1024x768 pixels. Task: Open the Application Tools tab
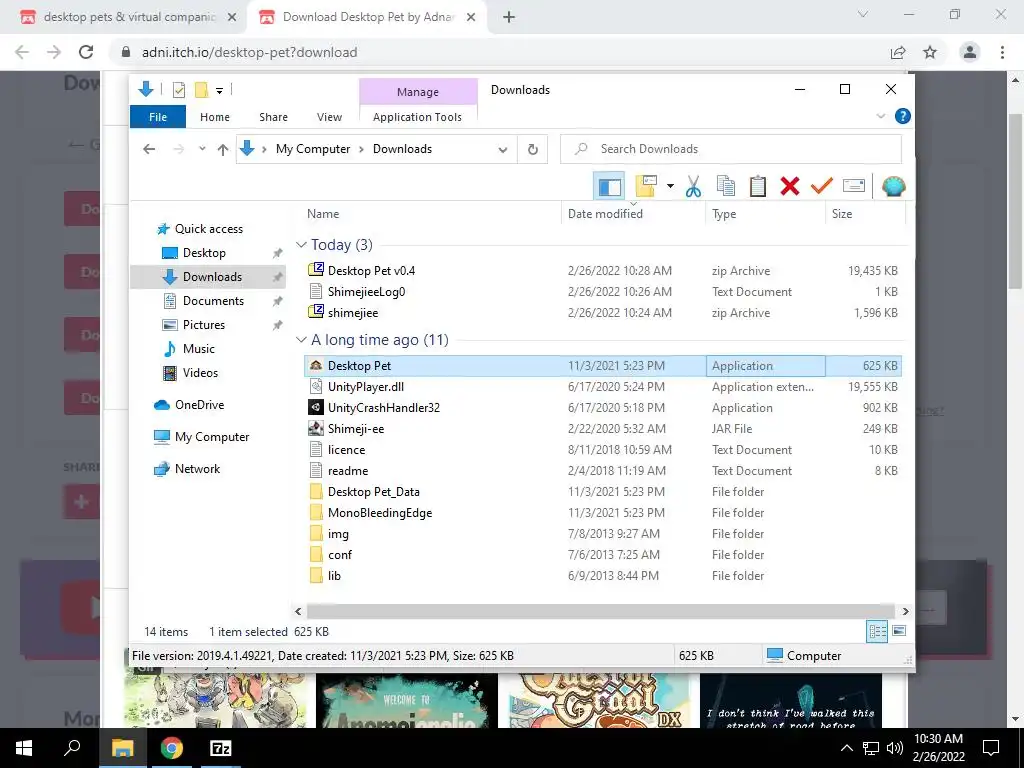pos(417,117)
